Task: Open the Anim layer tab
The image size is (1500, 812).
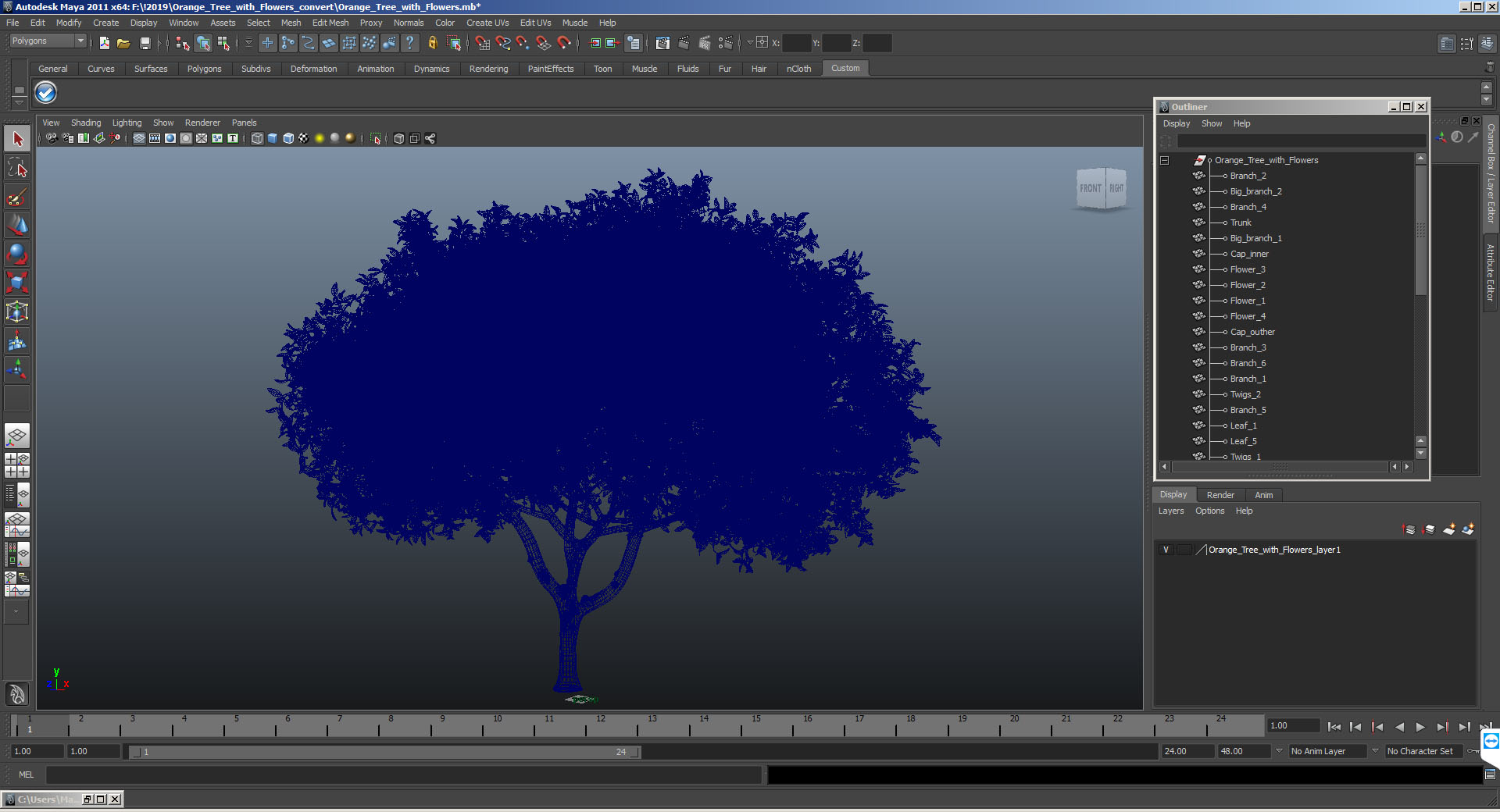Action: pos(1263,495)
